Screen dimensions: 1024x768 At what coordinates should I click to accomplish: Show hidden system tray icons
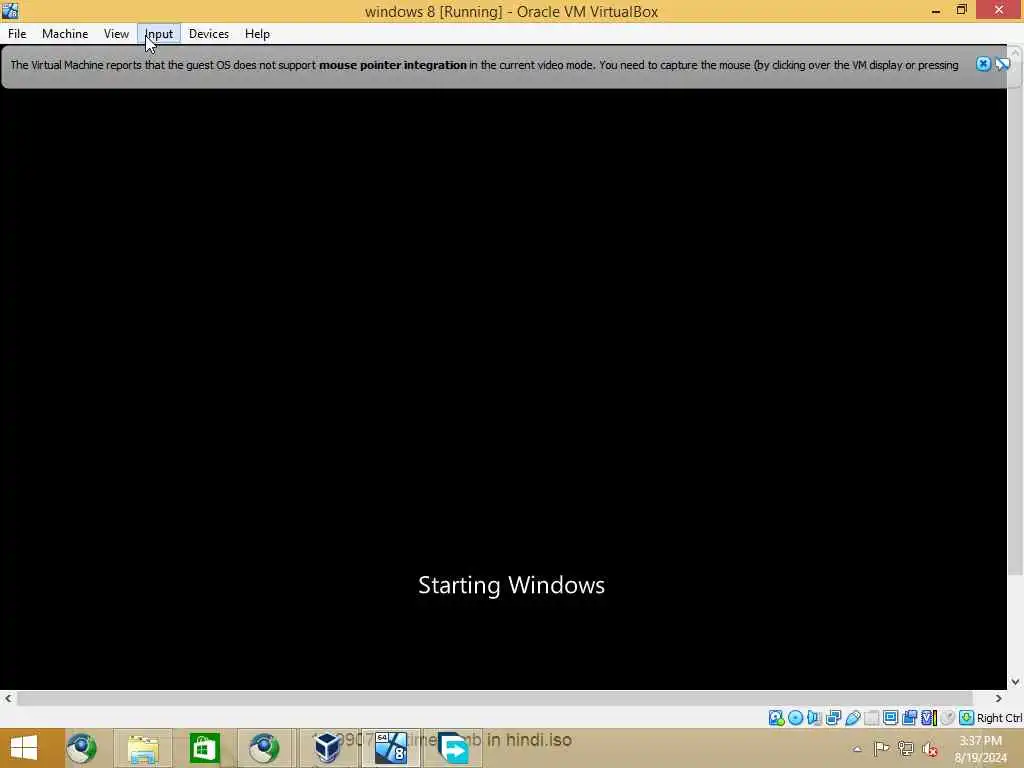coord(857,749)
